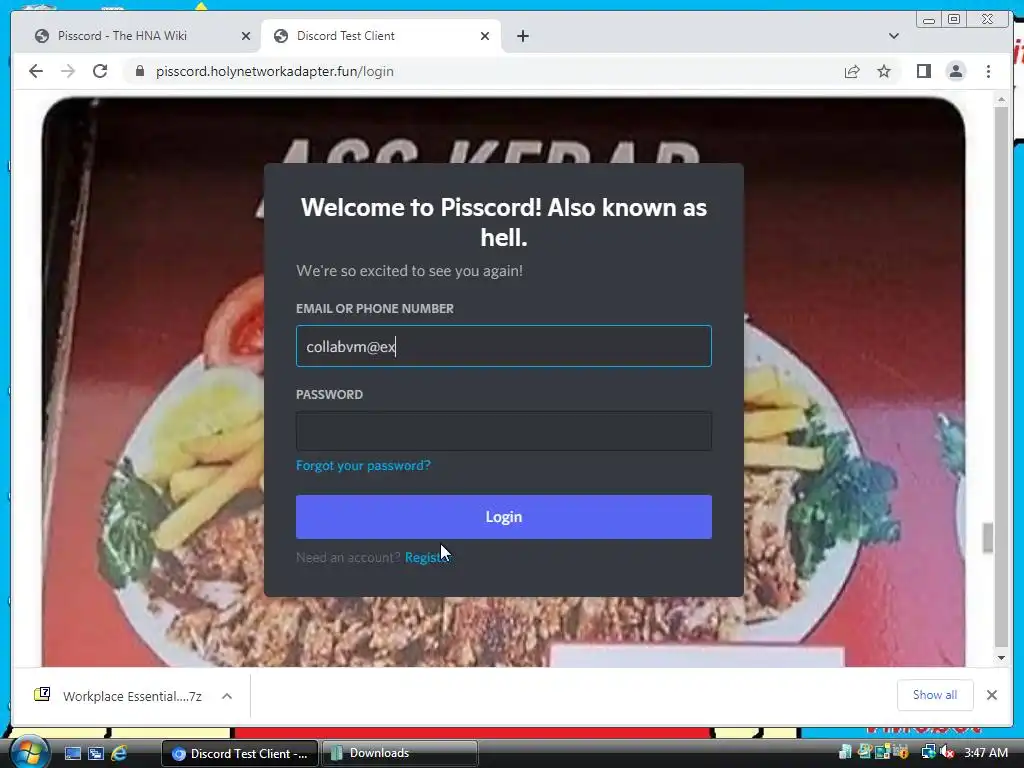The width and height of the screenshot is (1024, 768).
Task: Click the email or phone number field
Action: (x=504, y=346)
